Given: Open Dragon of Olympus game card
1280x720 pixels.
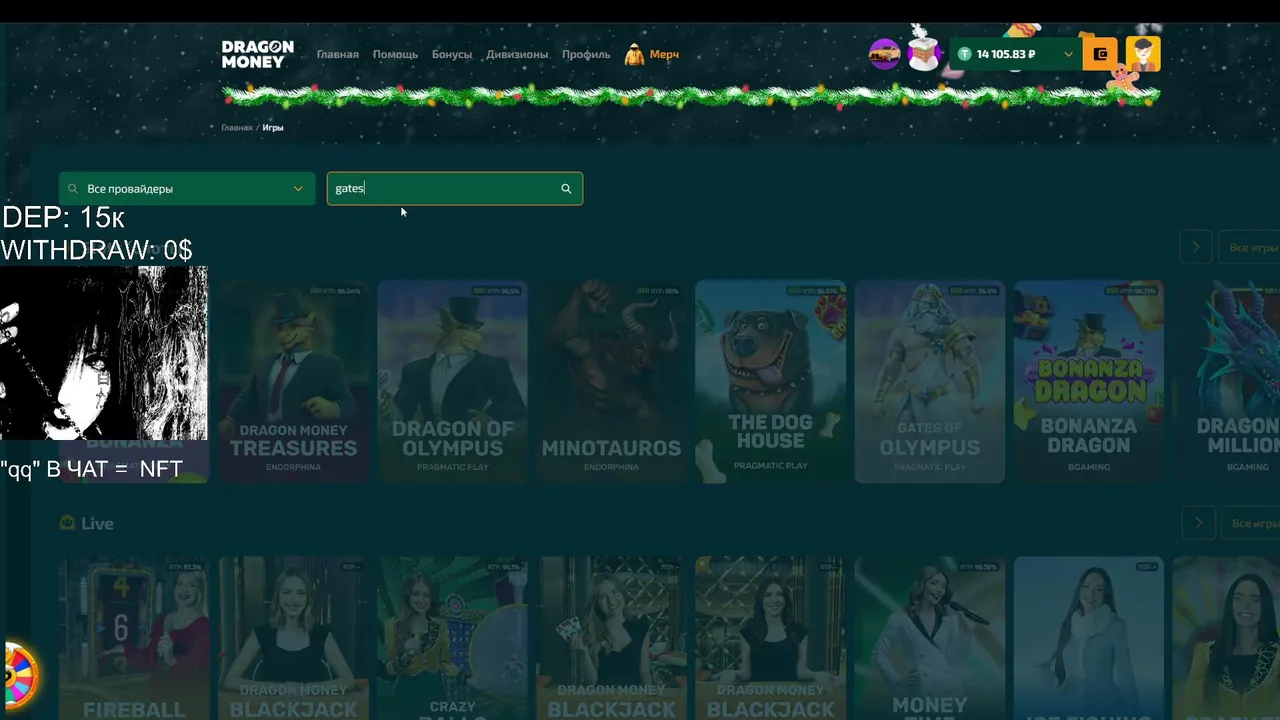Looking at the screenshot, I should click(x=452, y=381).
